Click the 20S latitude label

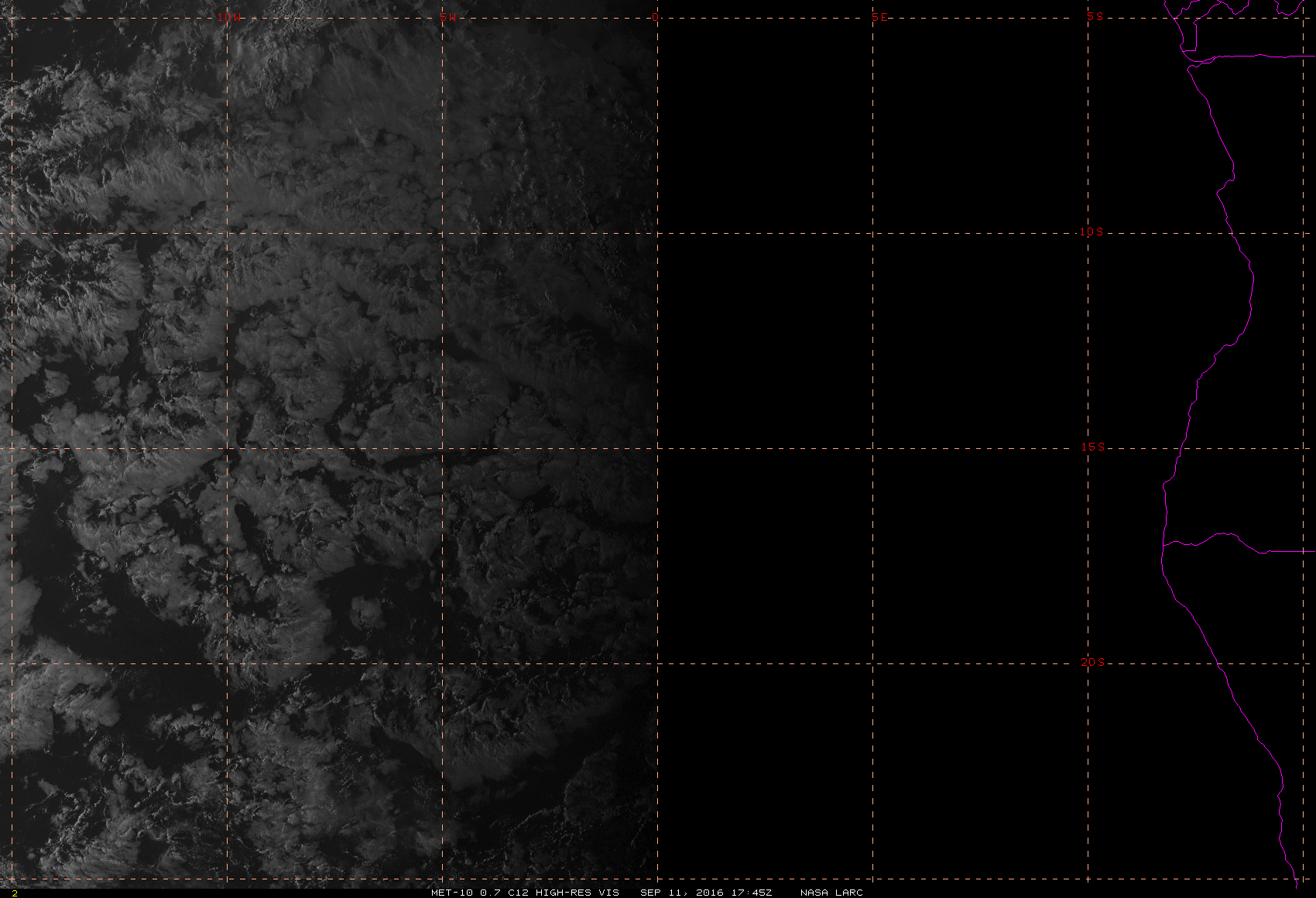pyautogui.click(x=1092, y=662)
